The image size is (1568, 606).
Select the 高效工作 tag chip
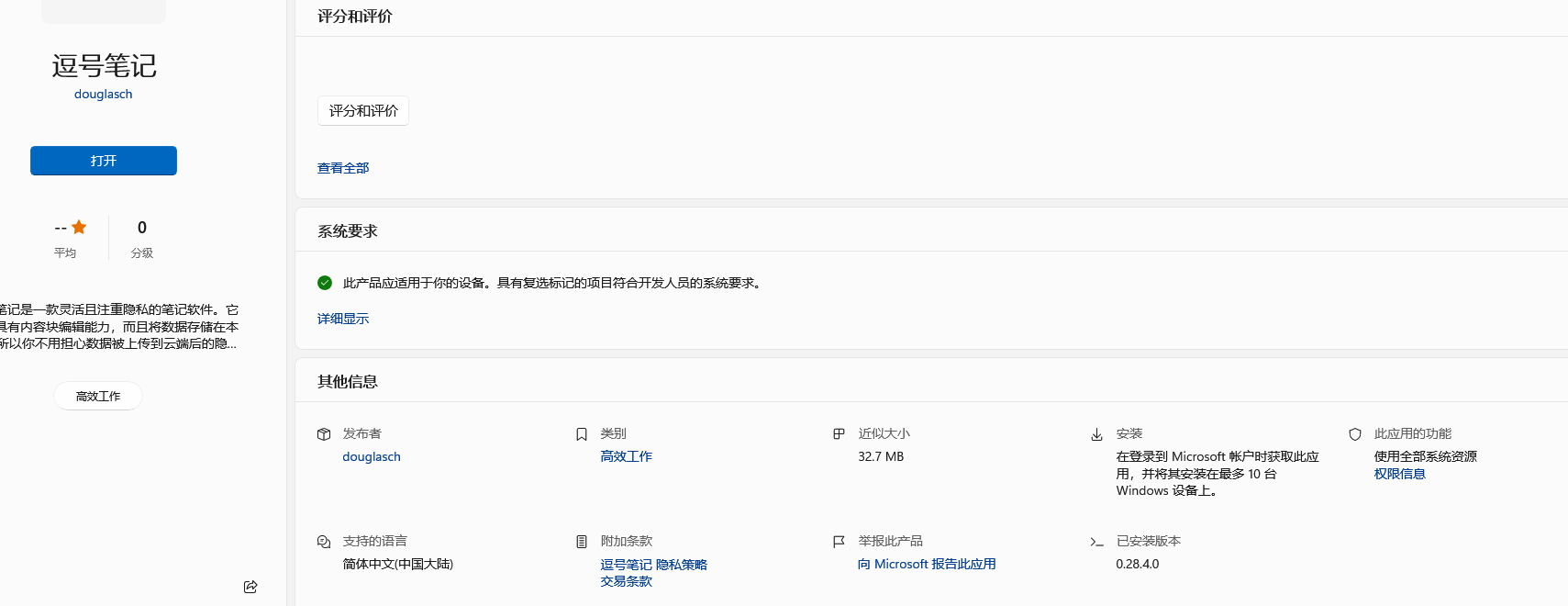click(98, 396)
